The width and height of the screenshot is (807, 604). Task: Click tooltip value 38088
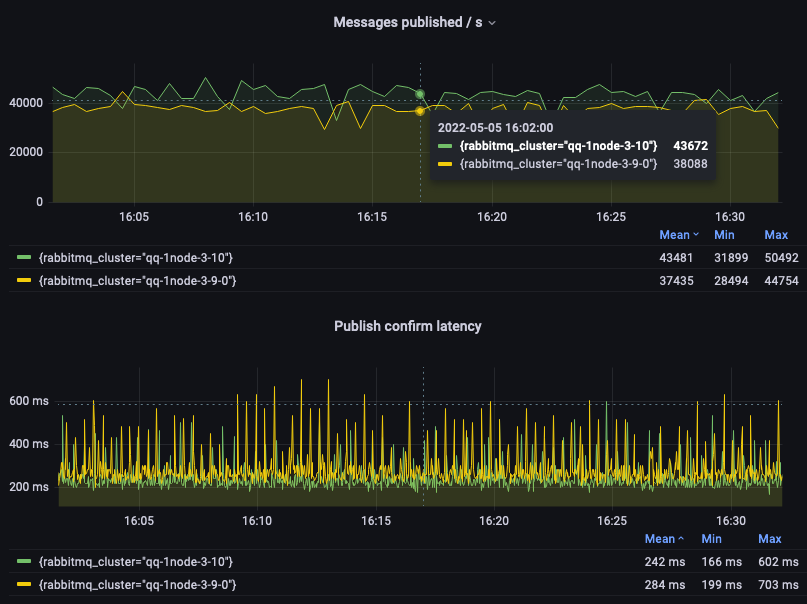pyautogui.click(x=690, y=164)
